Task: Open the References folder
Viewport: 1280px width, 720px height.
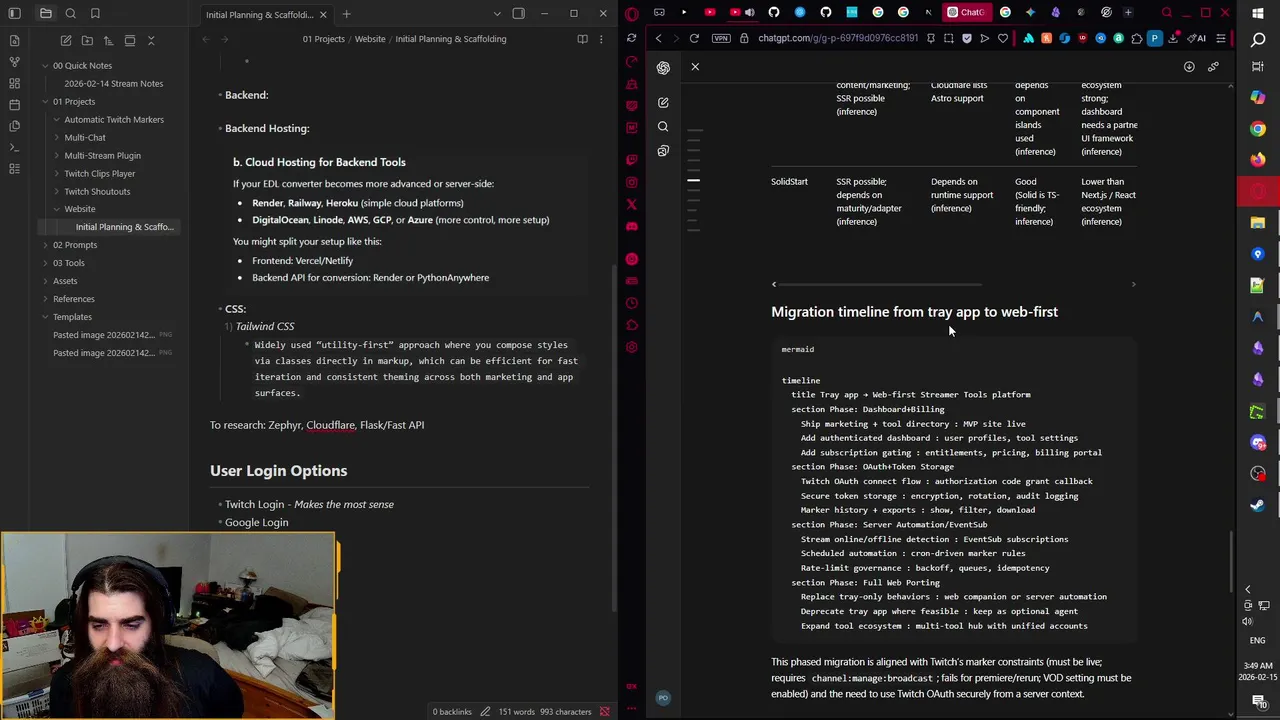Action: coord(74,298)
